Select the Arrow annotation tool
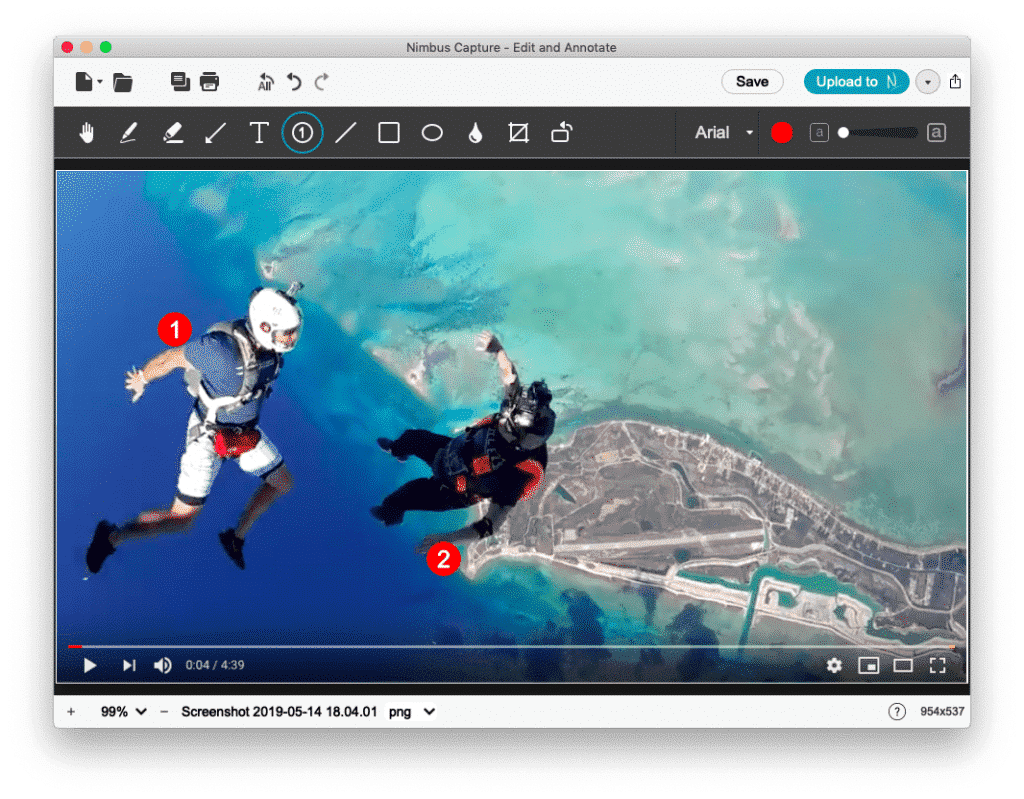This screenshot has height=799, width=1024. (214, 132)
